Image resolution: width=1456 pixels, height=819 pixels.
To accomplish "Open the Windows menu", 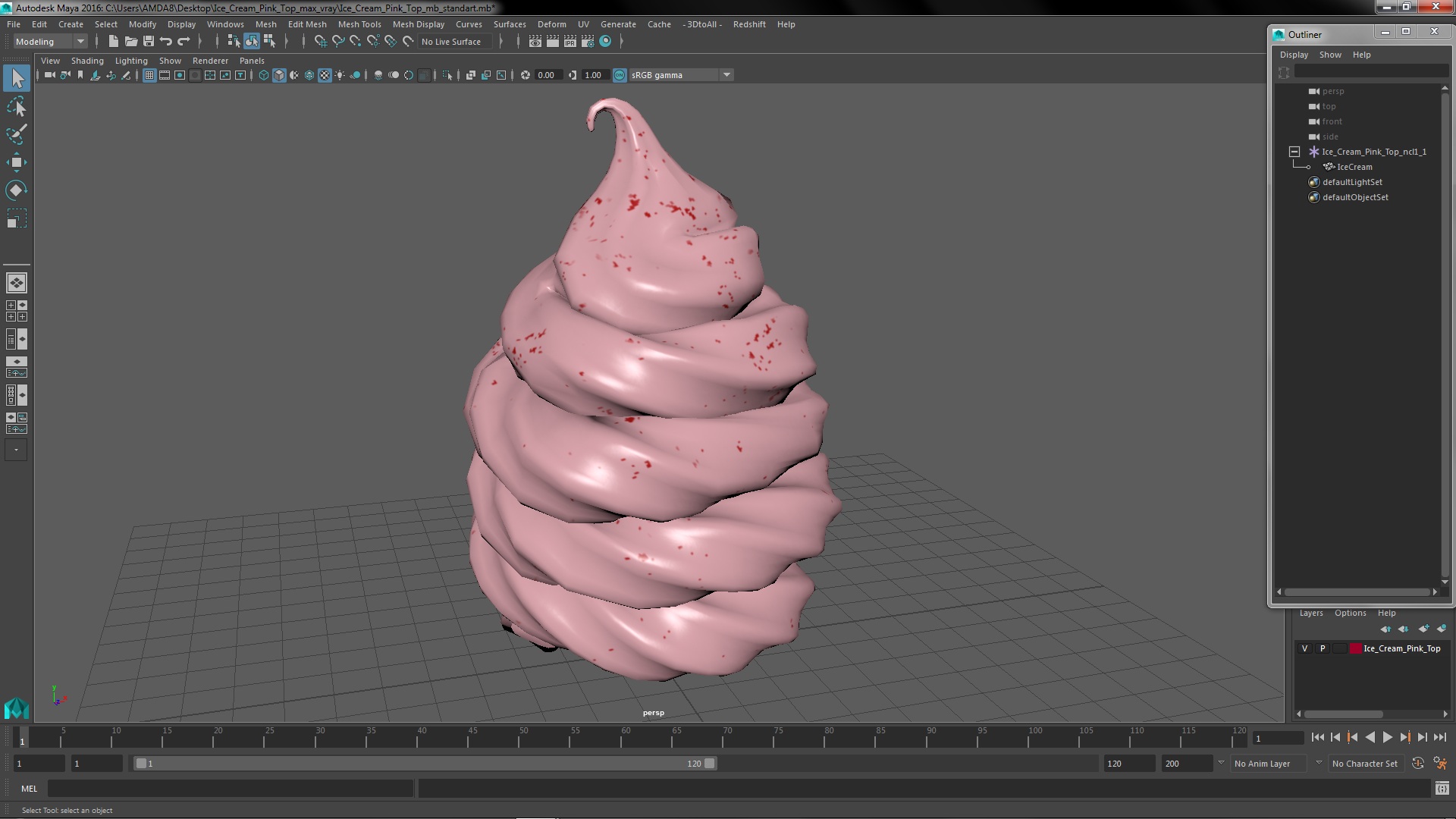I will pos(225,24).
